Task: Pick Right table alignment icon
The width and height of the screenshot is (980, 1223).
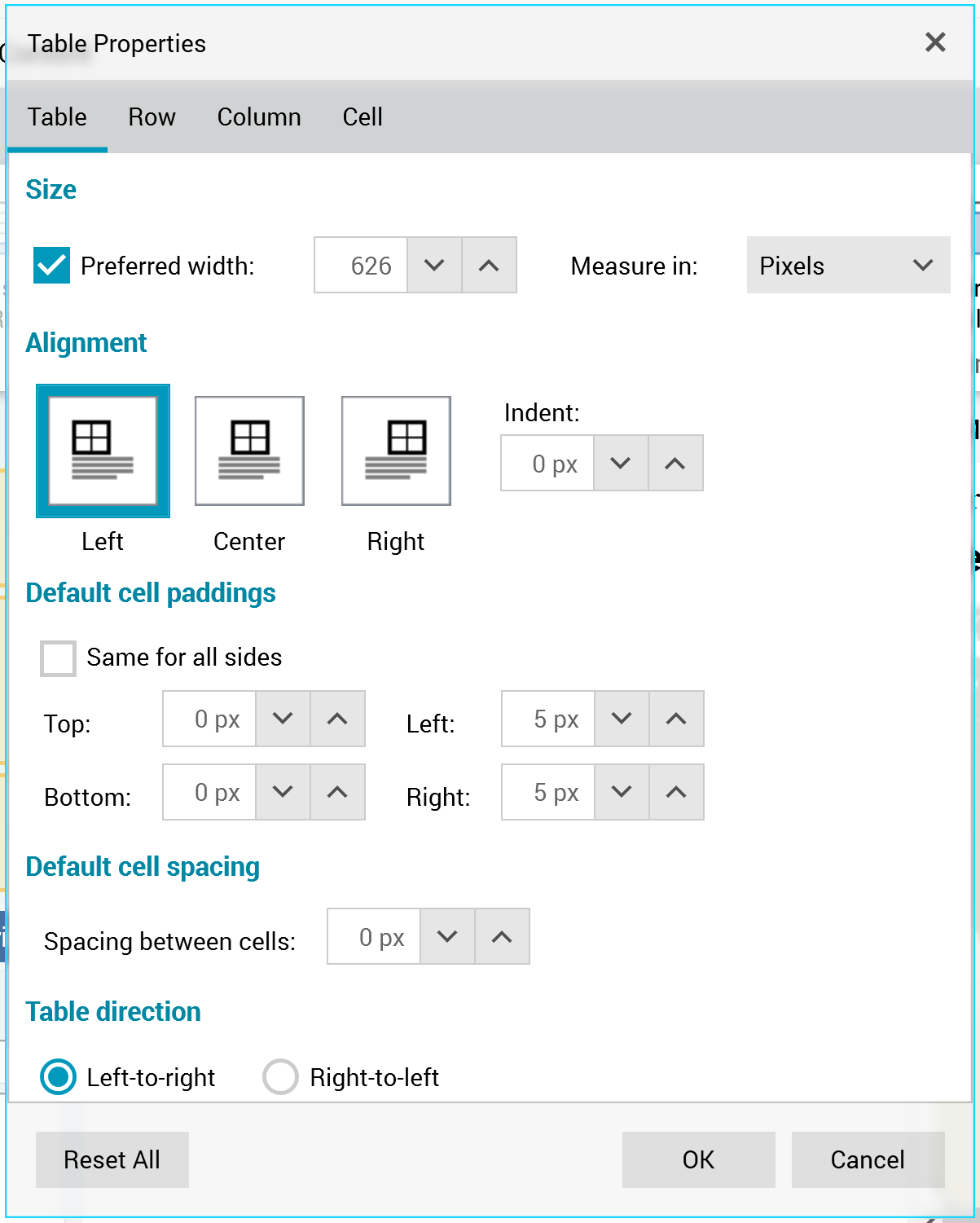Action: tap(396, 451)
